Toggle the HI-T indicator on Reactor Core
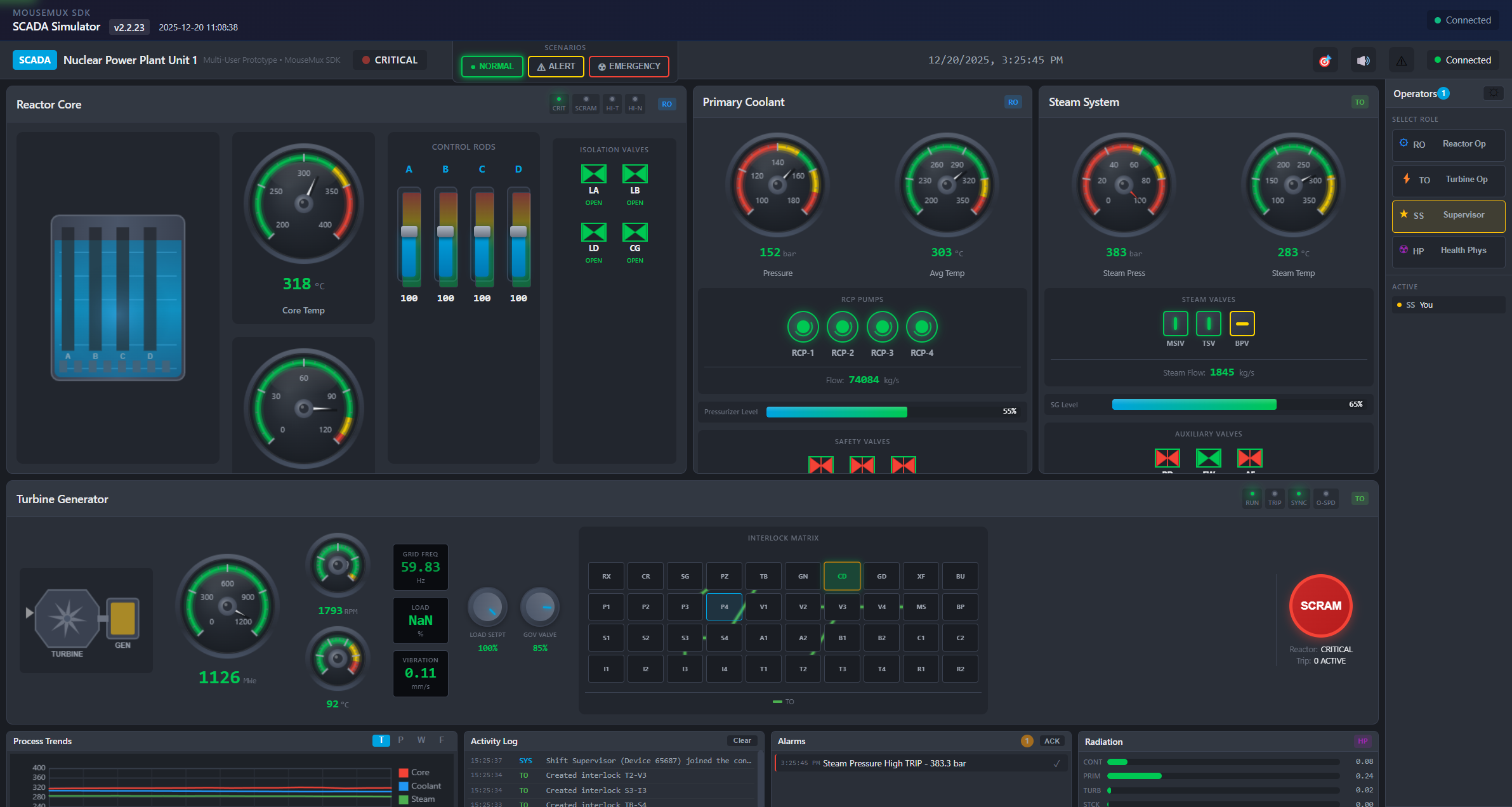The width and height of the screenshot is (1512, 807). tap(612, 102)
